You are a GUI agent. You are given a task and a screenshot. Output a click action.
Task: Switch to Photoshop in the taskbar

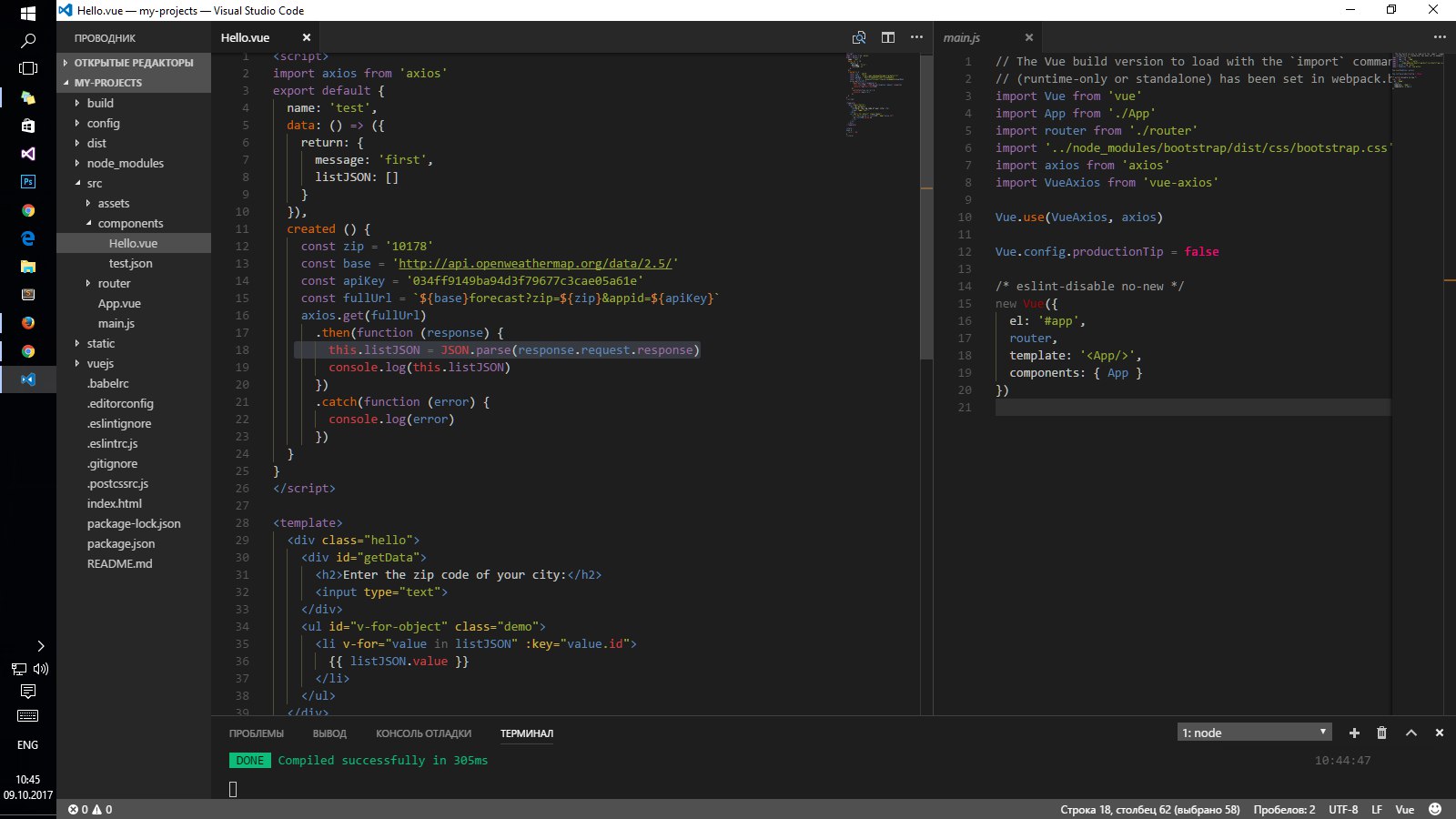(28, 182)
